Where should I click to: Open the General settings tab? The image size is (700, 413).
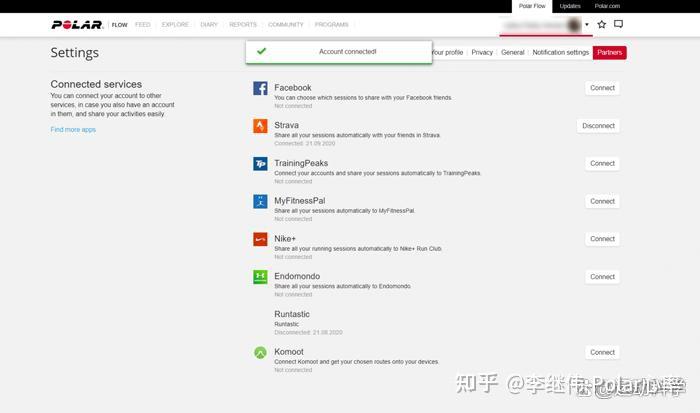[512, 52]
